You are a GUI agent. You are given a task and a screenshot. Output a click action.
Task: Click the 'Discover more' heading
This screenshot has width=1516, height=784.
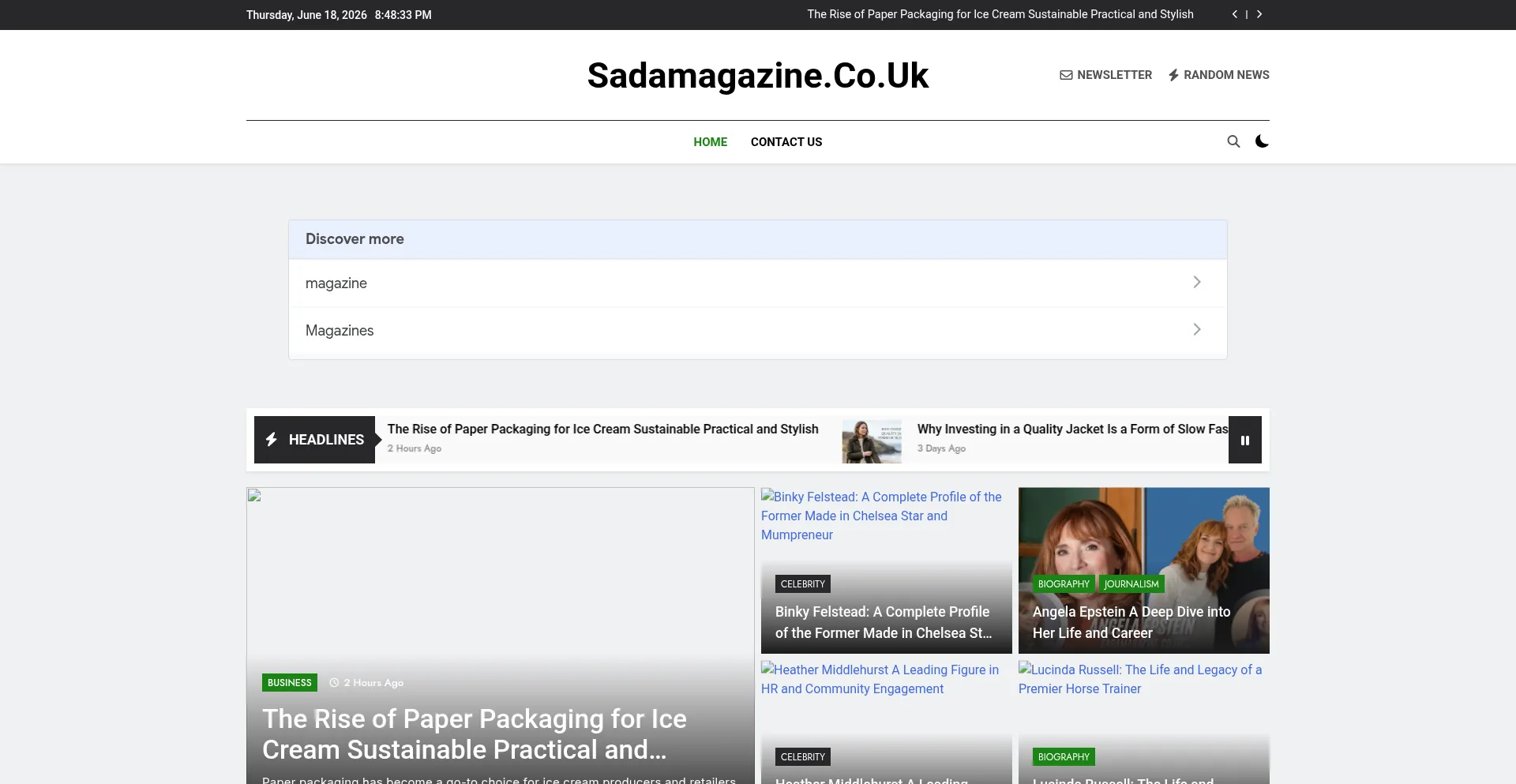tap(355, 239)
